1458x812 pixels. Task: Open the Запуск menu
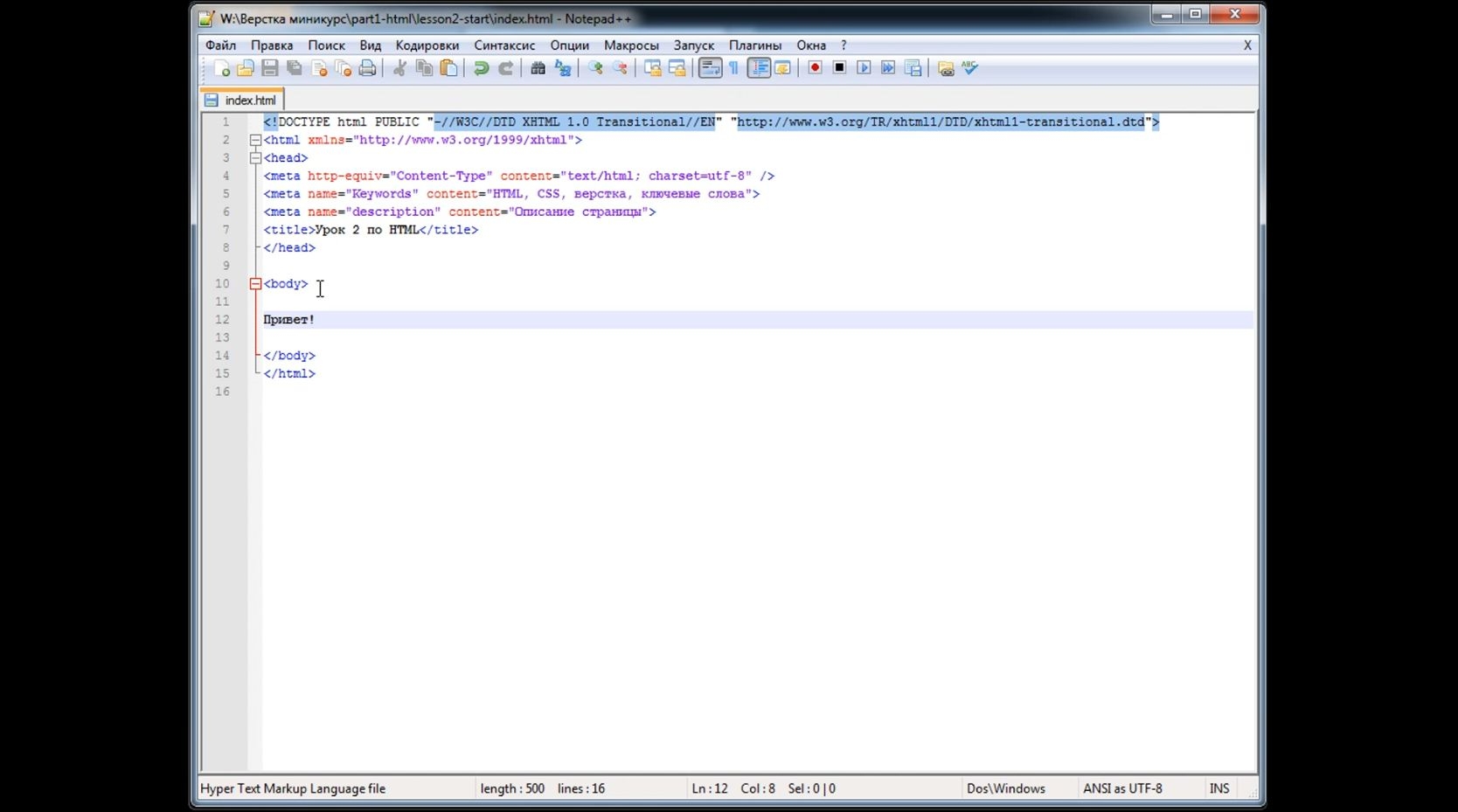click(x=694, y=45)
